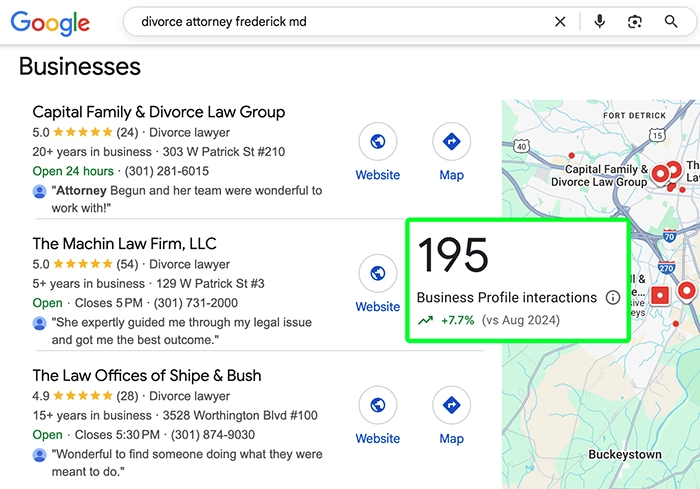Click (24) reviews count for Capital Family
This screenshot has width=700, height=489.
(127, 133)
